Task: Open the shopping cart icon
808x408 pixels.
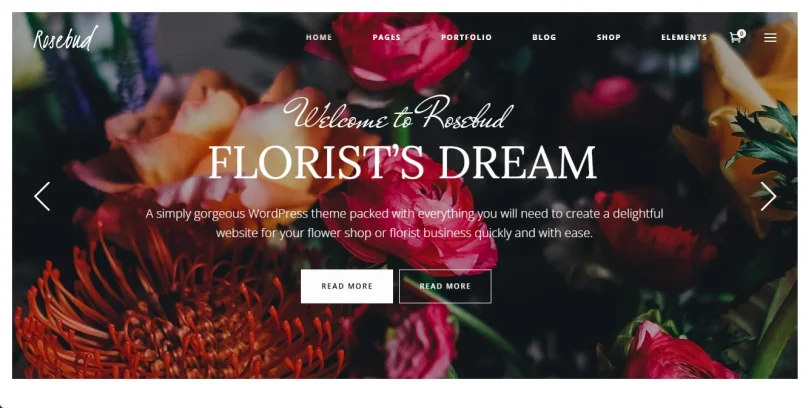Action: point(735,38)
